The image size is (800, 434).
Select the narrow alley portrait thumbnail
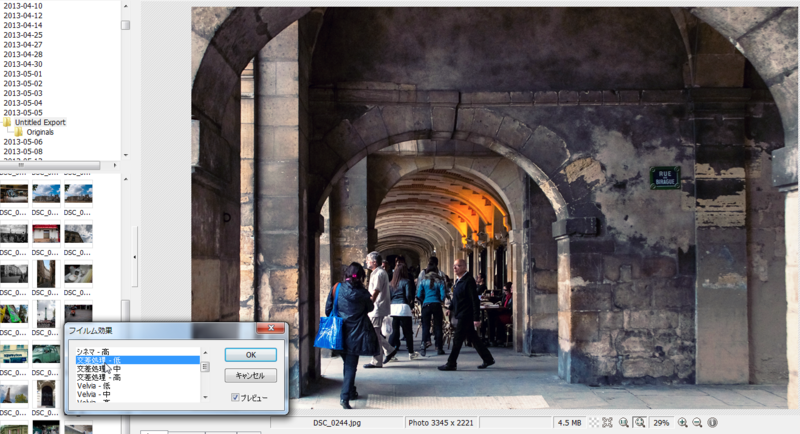coord(46,274)
